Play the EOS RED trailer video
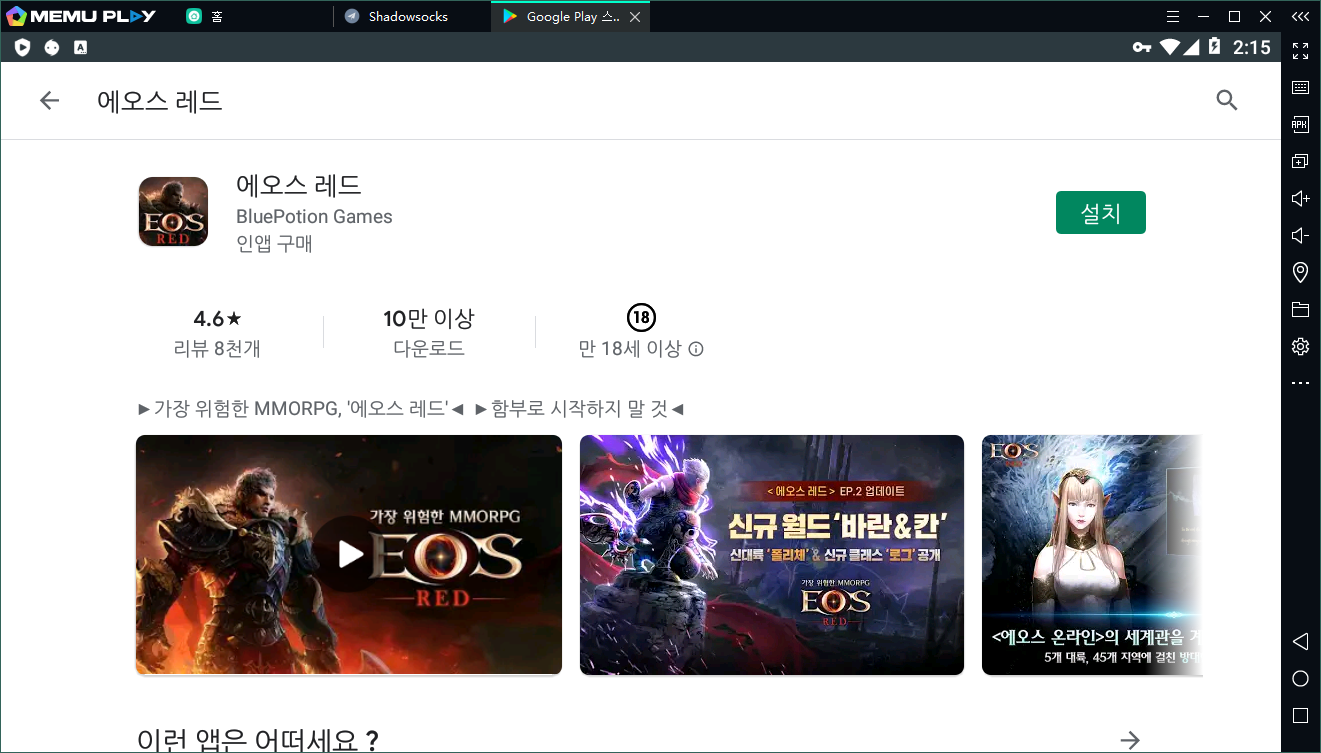The height and width of the screenshot is (753, 1321). (348, 554)
